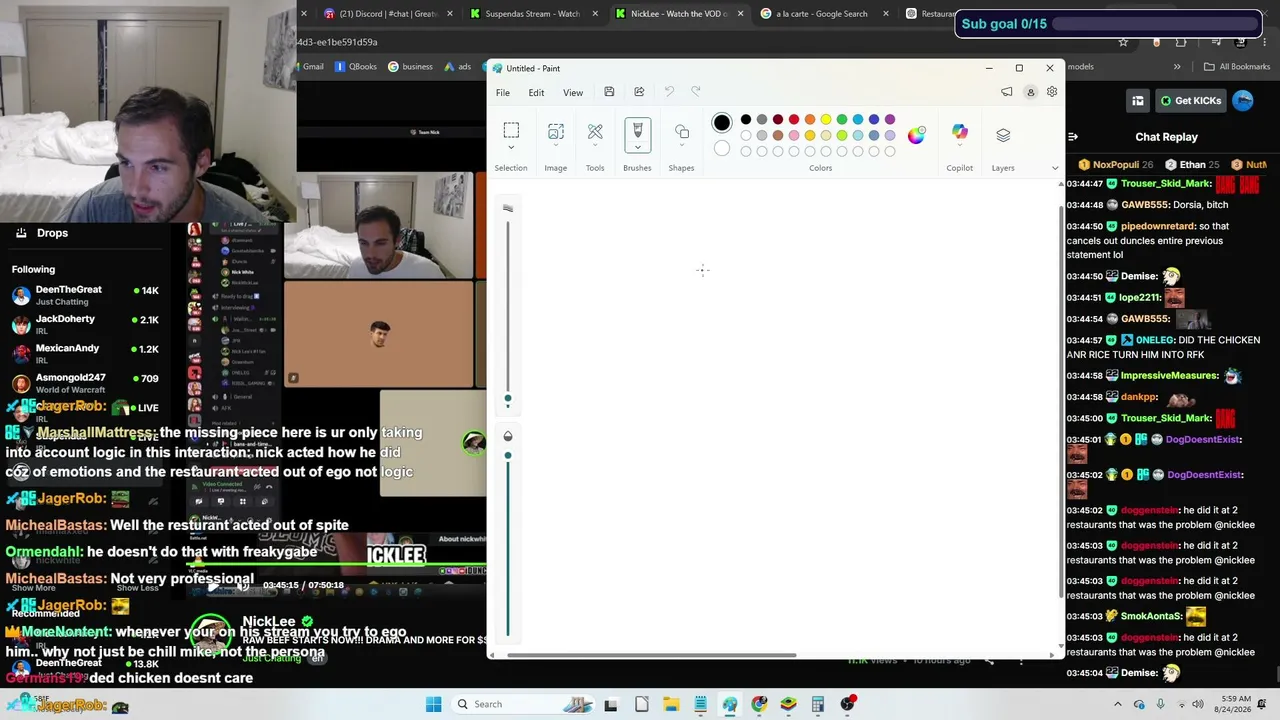The height and width of the screenshot is (720, 1280).
Task: Click the Windows taskbar Search box
Action: coord(524,704)
